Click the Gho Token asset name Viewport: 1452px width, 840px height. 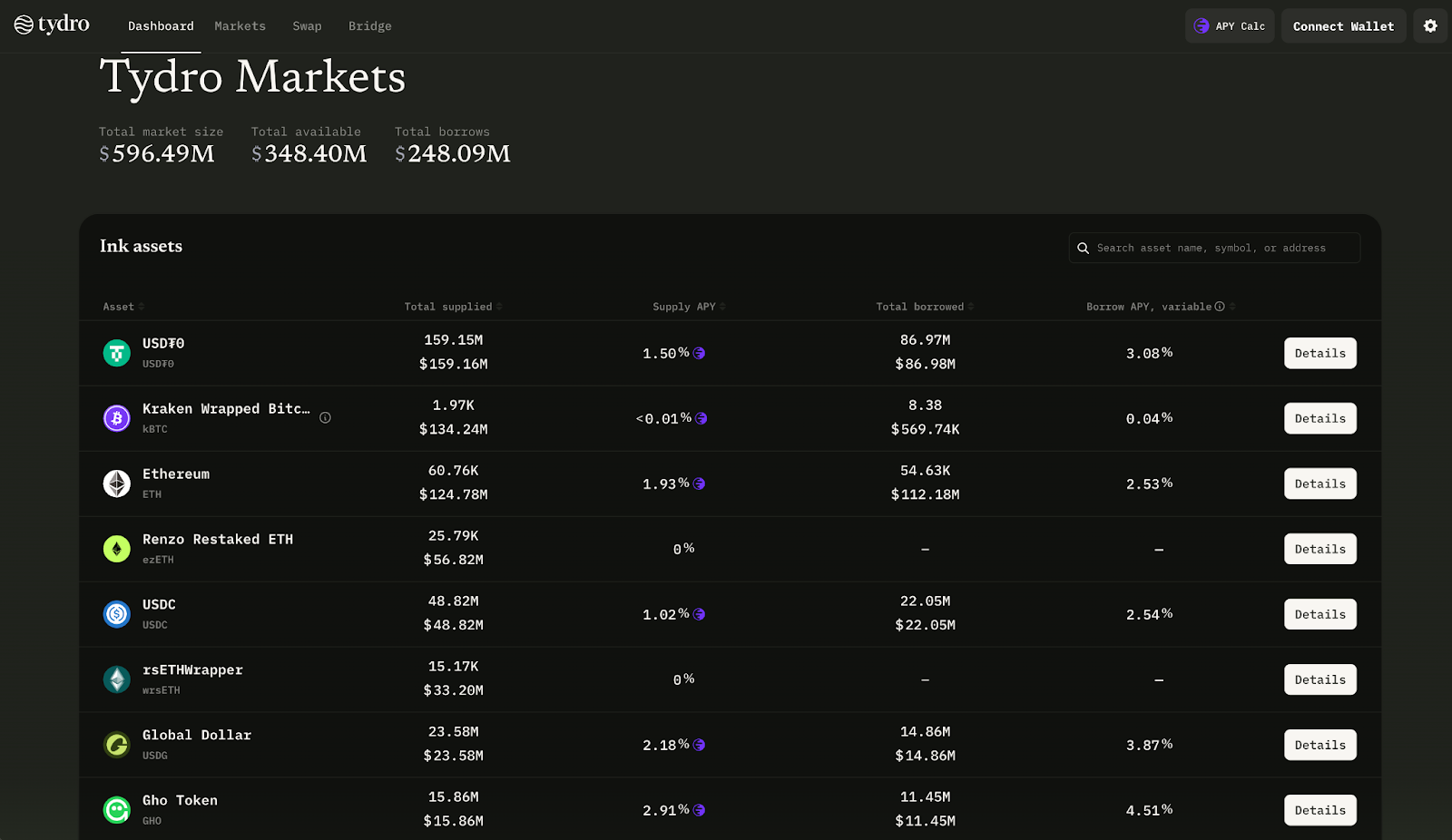[180, 800]
